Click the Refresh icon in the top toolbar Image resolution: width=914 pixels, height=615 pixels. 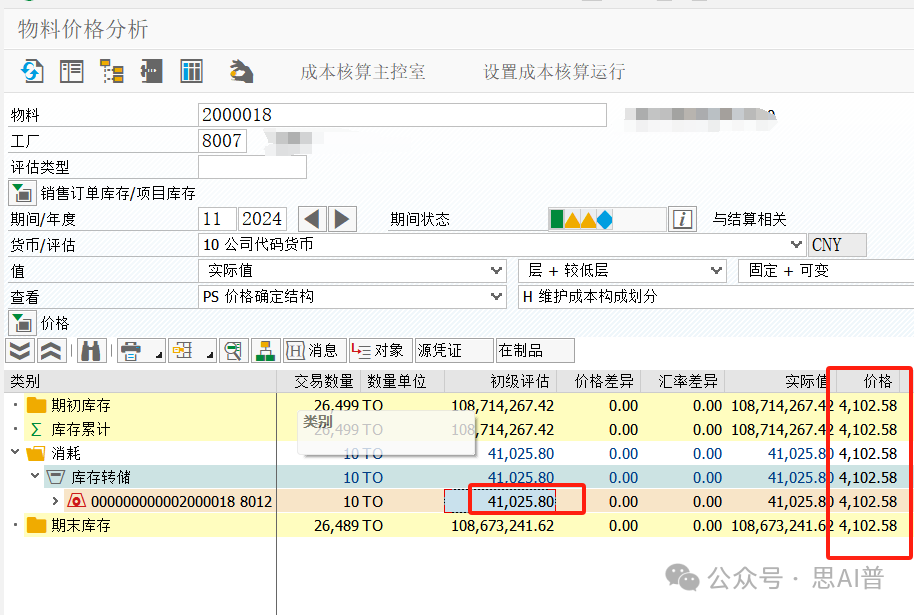click(x=32, y=71)
